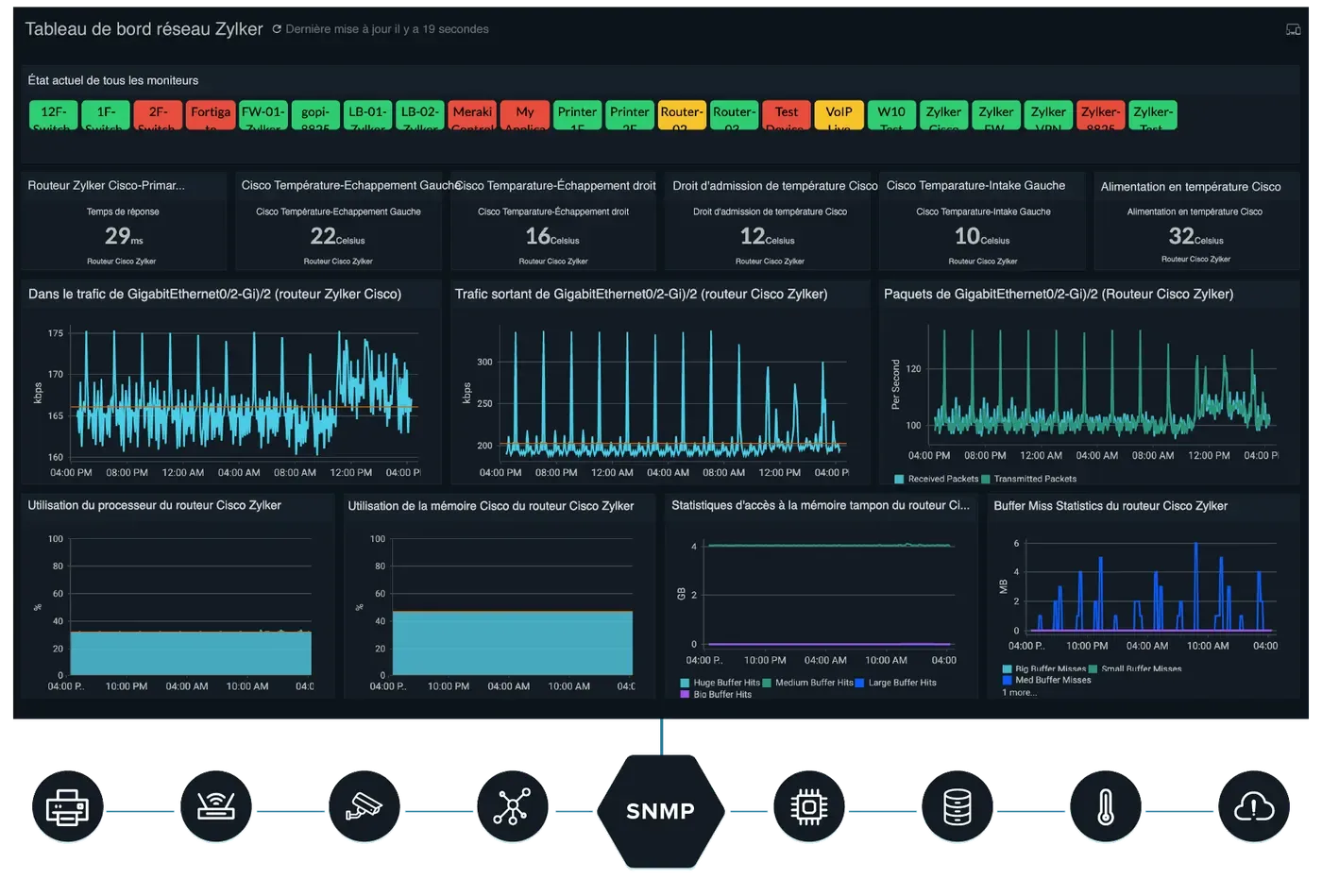1322x896 pixels.
Task: Click the refresh icon beside Dernière mise à jour
Action: tap(277, 29)
